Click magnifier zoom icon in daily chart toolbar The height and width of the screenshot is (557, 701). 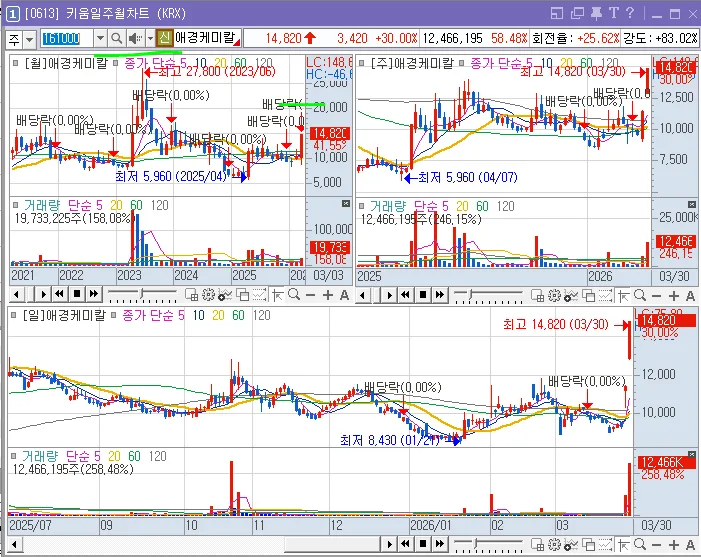point(640,544)
